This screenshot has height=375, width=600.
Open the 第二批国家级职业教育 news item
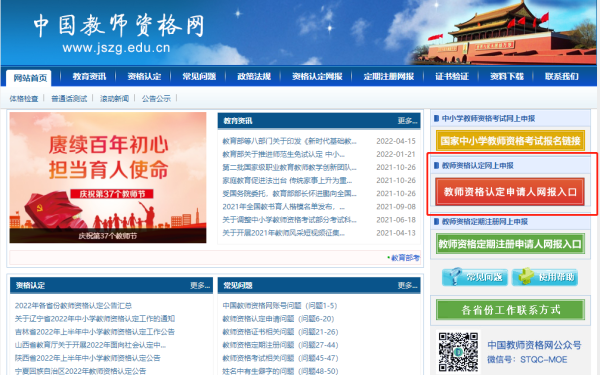pyautogui.click(x=290, y=167)
